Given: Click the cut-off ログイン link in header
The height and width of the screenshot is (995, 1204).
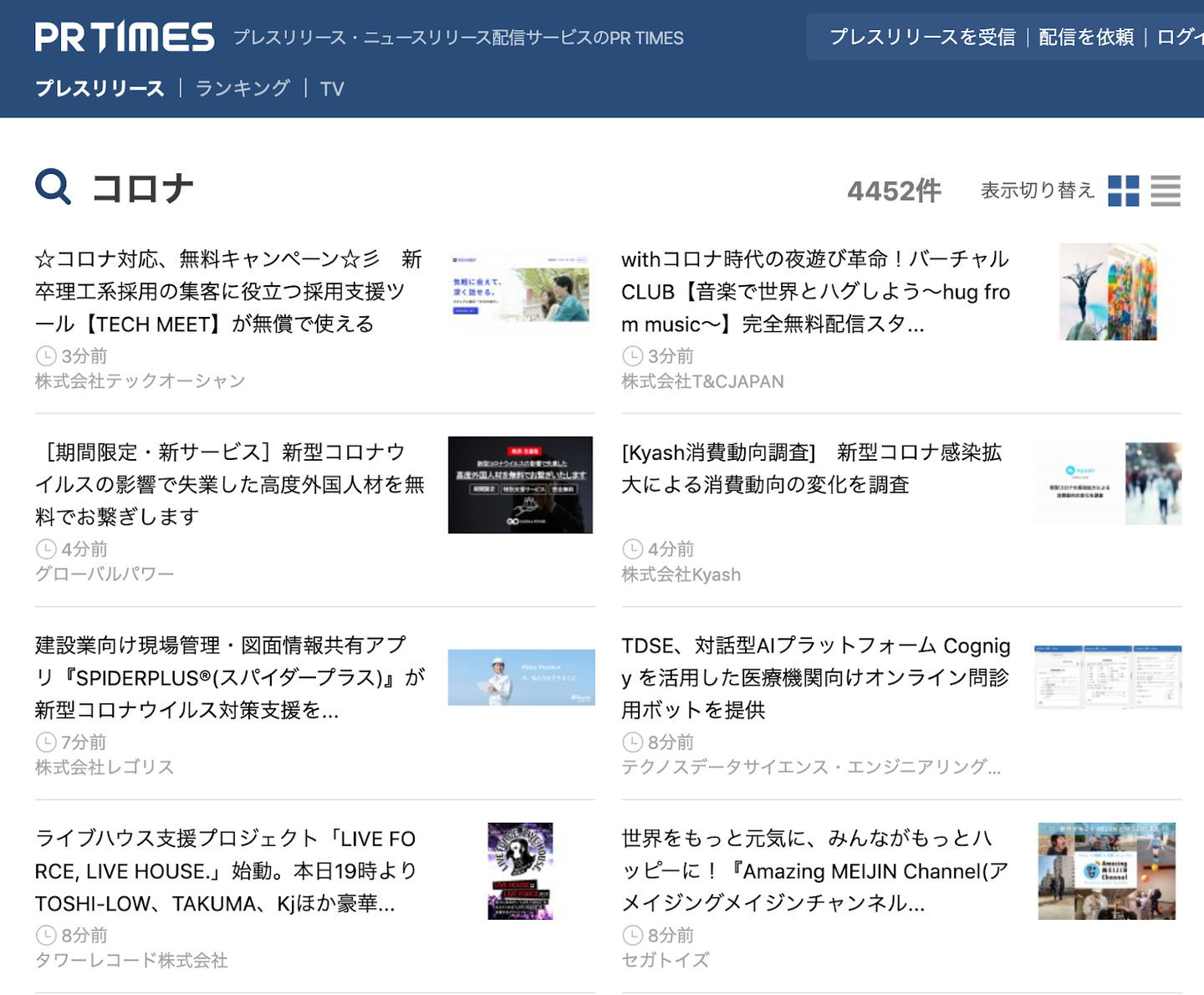Looking at the screenshot, I should click(1181, 37).
